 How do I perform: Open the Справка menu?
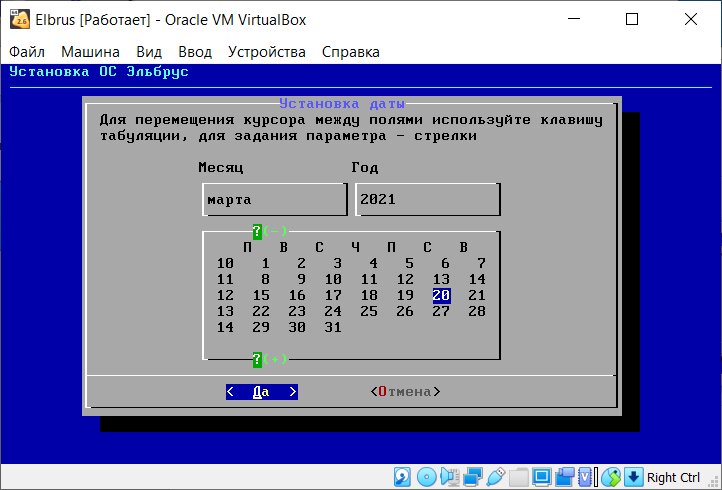(x=350, y=52)
